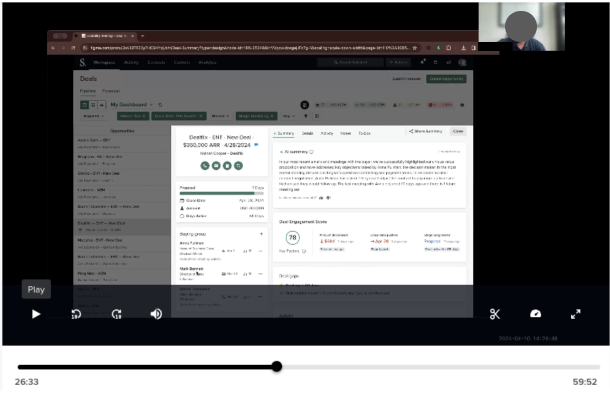
Task: Click the progress bar scrubber handle
Action: point(277,366)
